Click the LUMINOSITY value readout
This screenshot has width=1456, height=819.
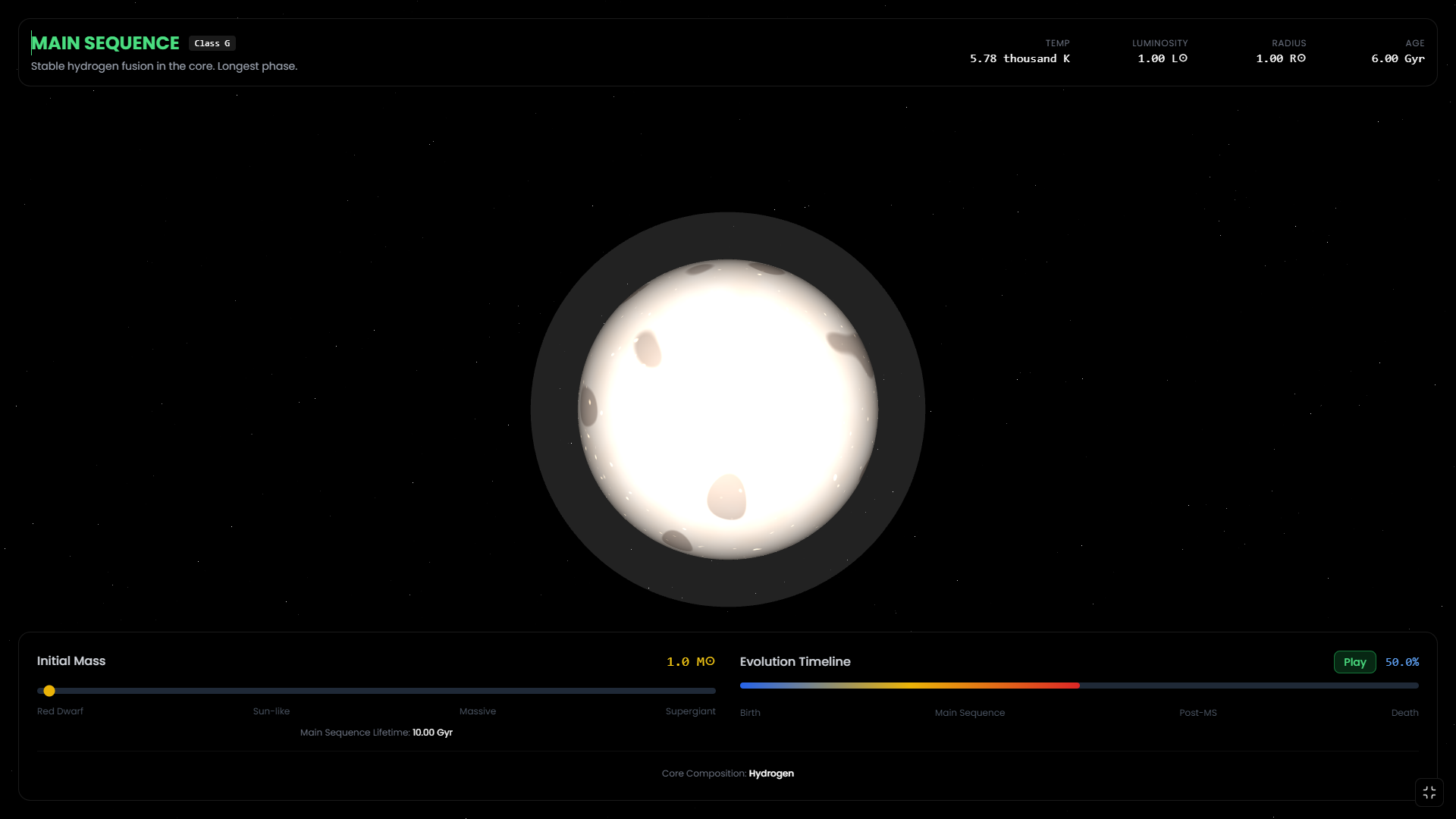coord(1162,58)
